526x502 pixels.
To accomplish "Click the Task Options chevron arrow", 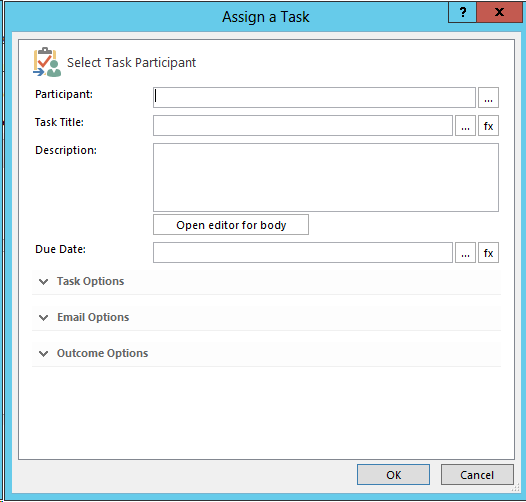I will point(44,282).
